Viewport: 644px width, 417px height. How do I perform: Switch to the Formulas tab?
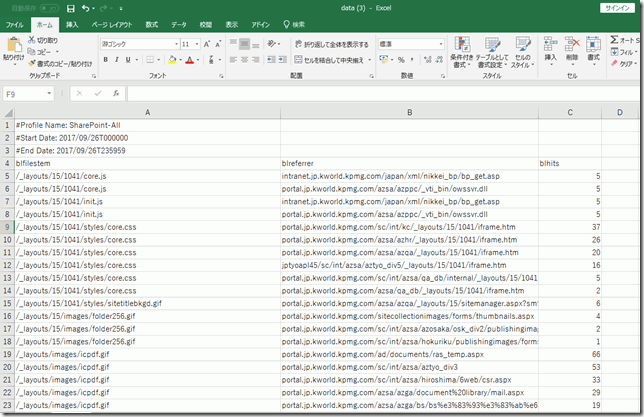pos(152,25)
